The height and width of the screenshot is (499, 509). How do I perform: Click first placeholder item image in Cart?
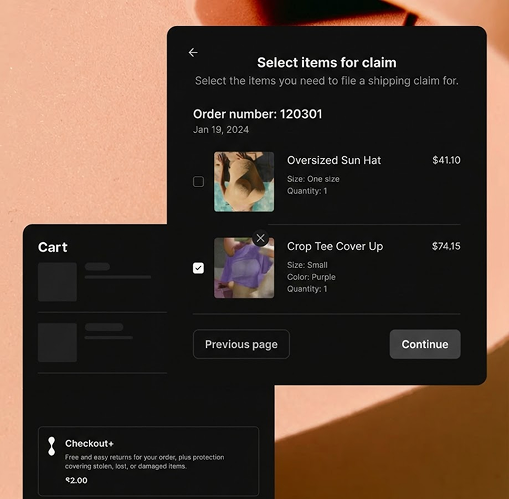coord(57,282)
